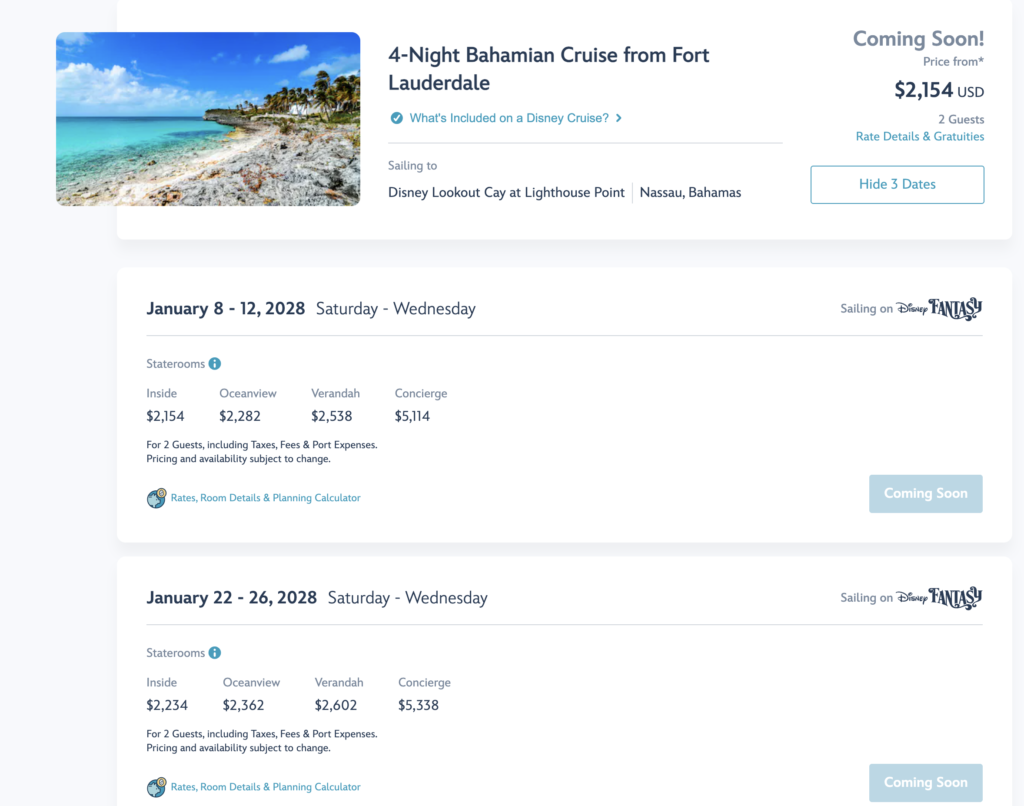Collapse sailings with Hide 3 Dates button

897,184
